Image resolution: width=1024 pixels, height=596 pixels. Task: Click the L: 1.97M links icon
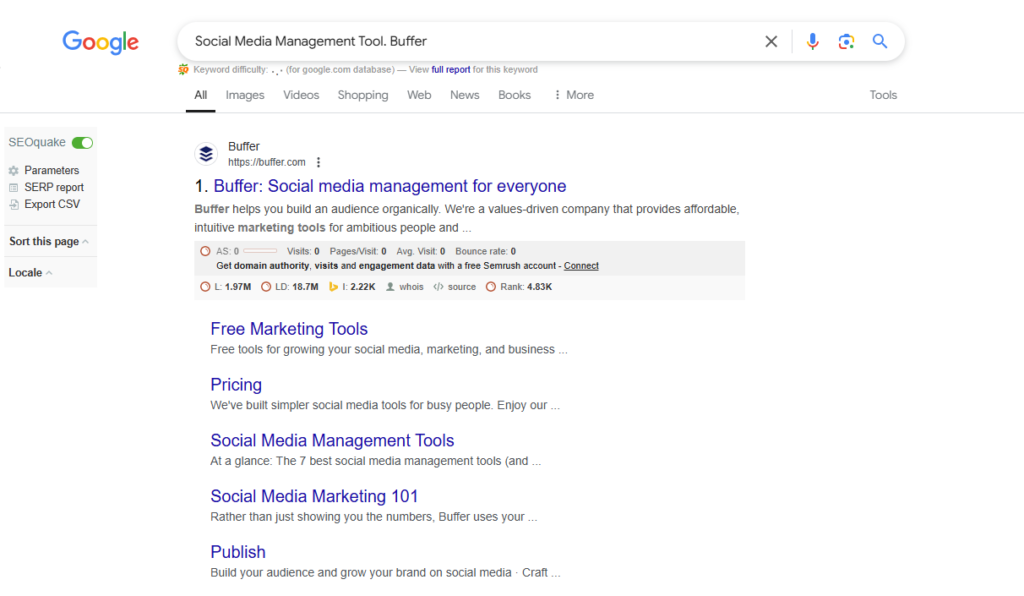point(205,287)
